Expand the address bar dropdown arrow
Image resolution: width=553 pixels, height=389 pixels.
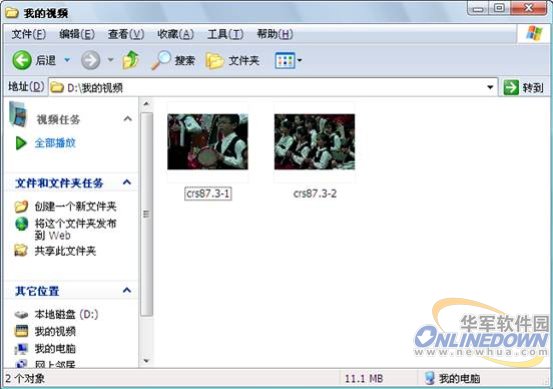coord(490,87)
